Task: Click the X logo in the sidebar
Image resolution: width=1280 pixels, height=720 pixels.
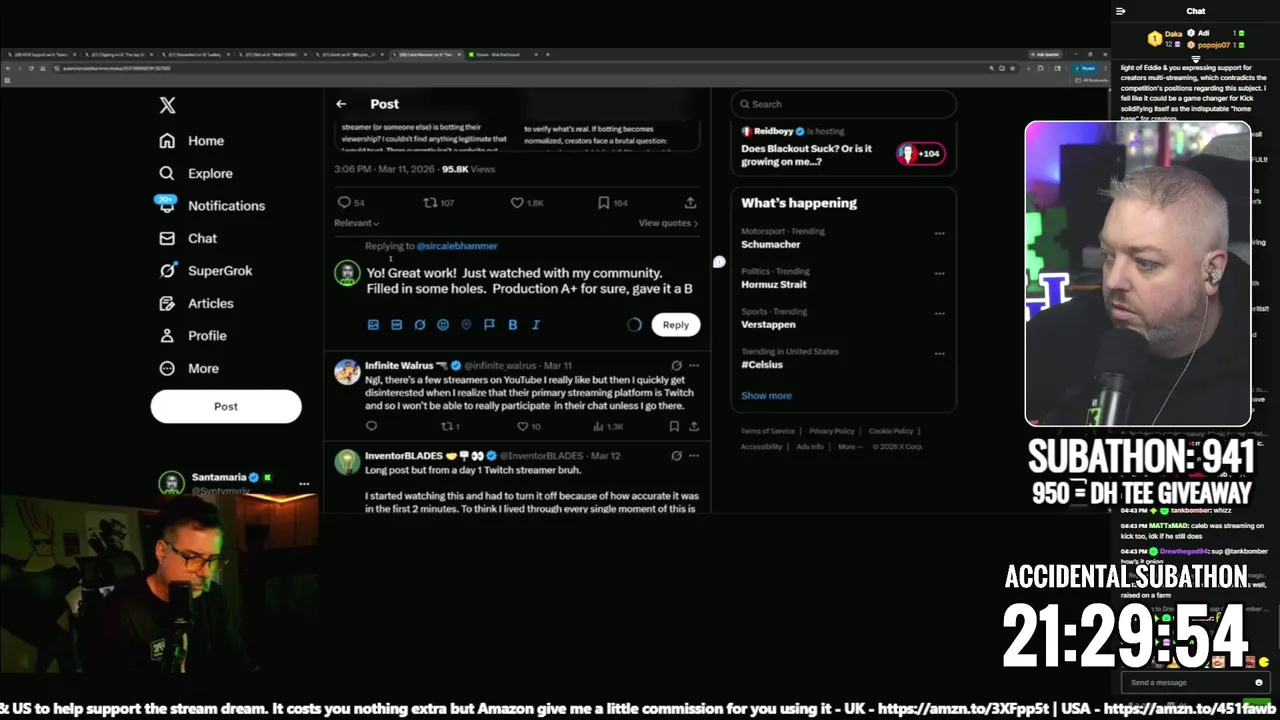Action: (x=167, y=105)
